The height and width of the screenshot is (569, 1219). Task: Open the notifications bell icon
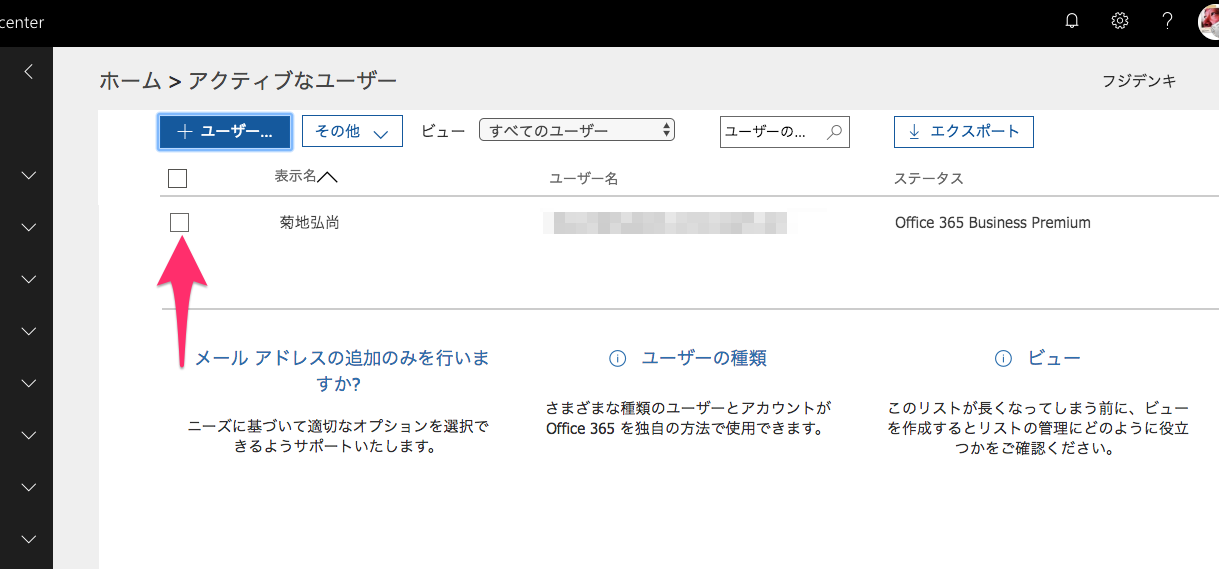click(x=1072, y=20)
